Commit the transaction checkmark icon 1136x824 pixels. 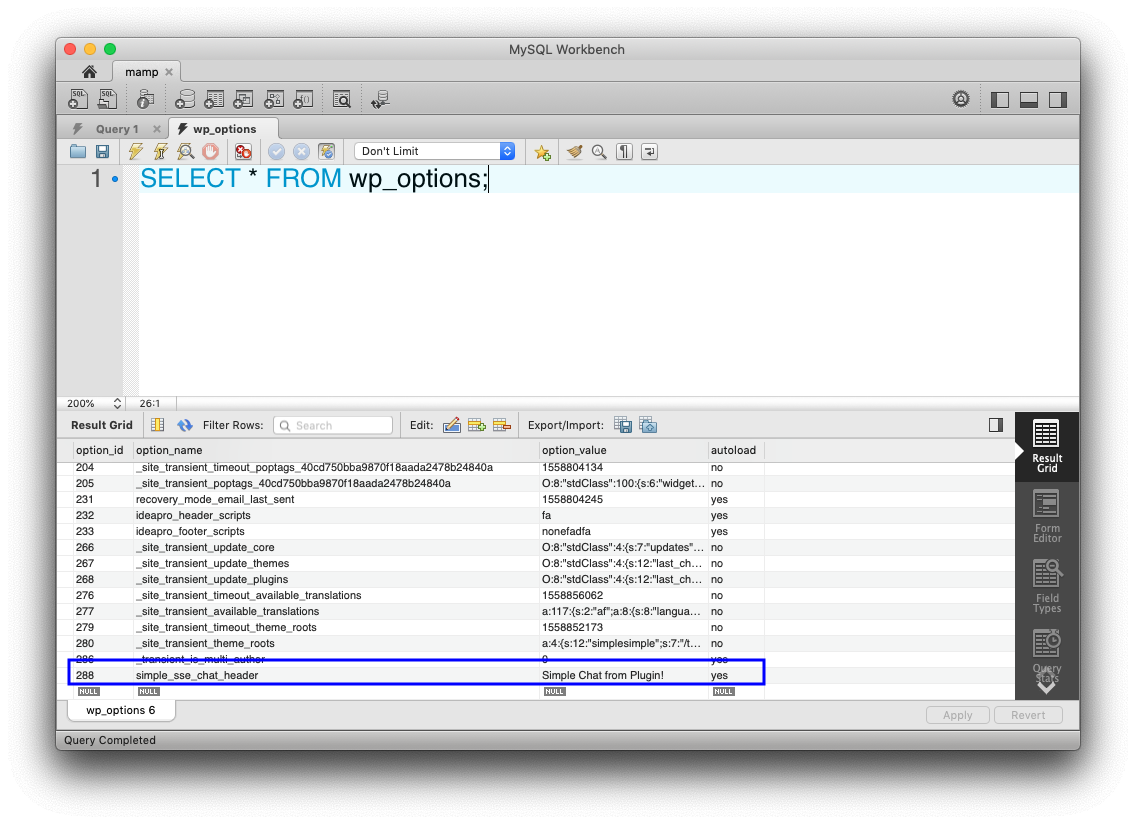(276, 151)
